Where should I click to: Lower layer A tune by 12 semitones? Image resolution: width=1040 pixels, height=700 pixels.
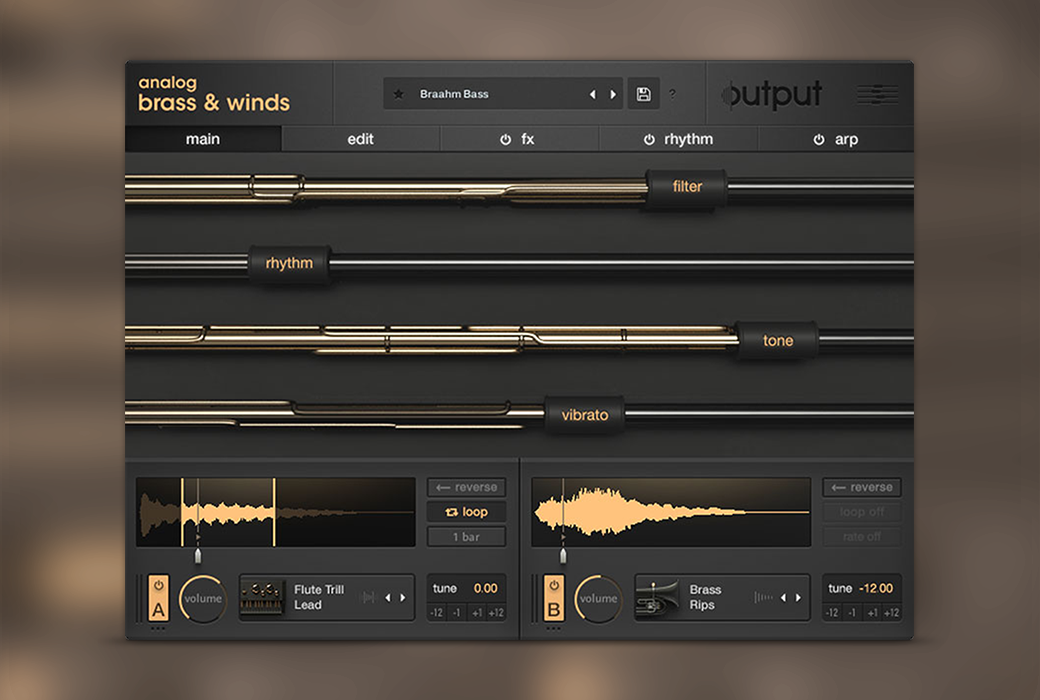tap(436, 612)
